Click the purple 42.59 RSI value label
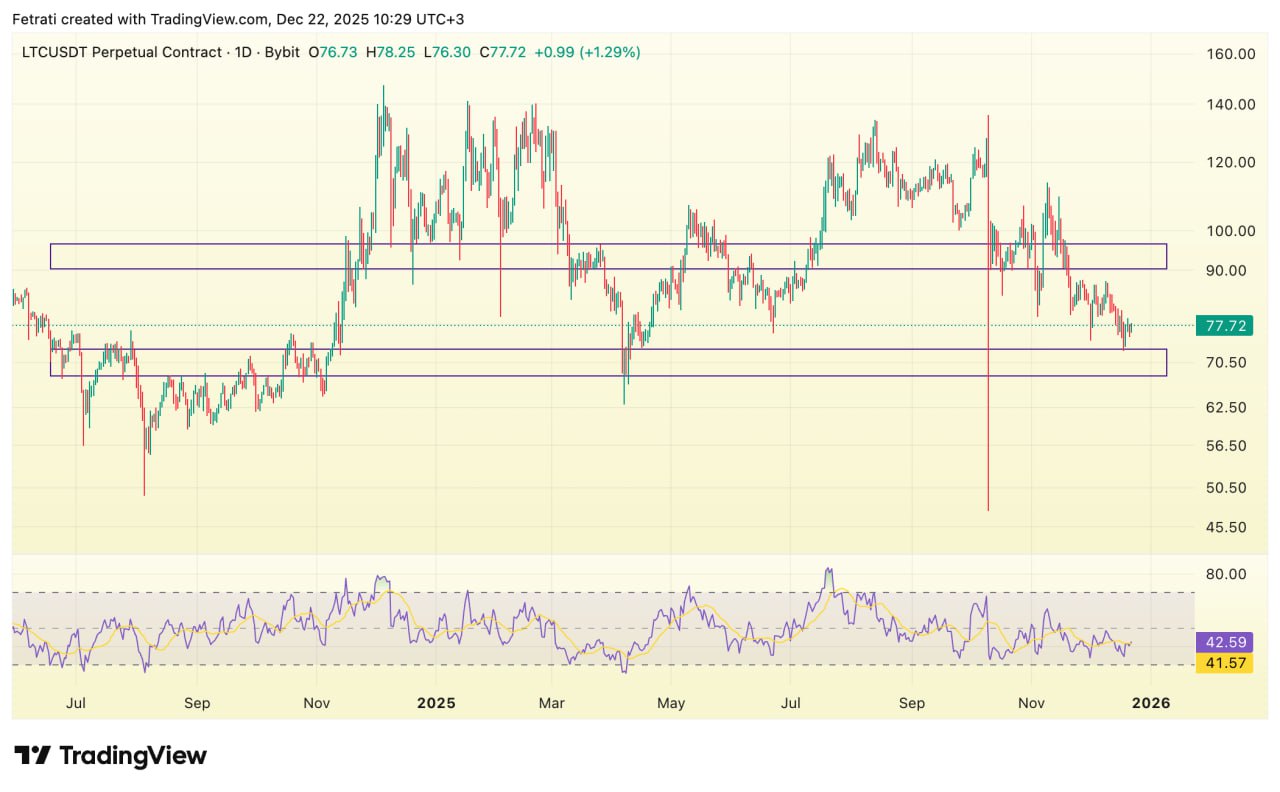Screen dimensions: 1280x792 tap(1224, 642)
